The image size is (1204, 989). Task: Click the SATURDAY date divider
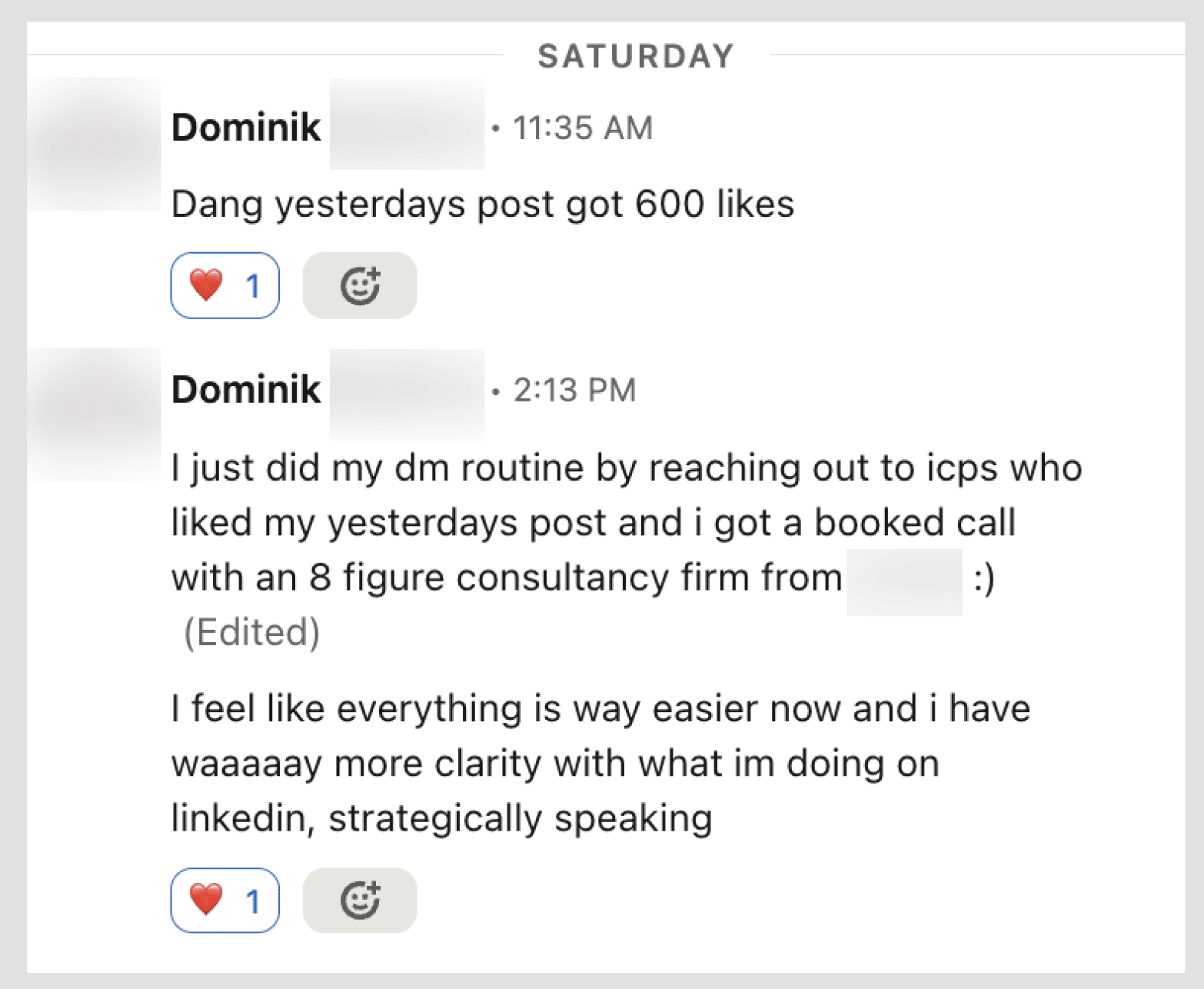point(636,56)
